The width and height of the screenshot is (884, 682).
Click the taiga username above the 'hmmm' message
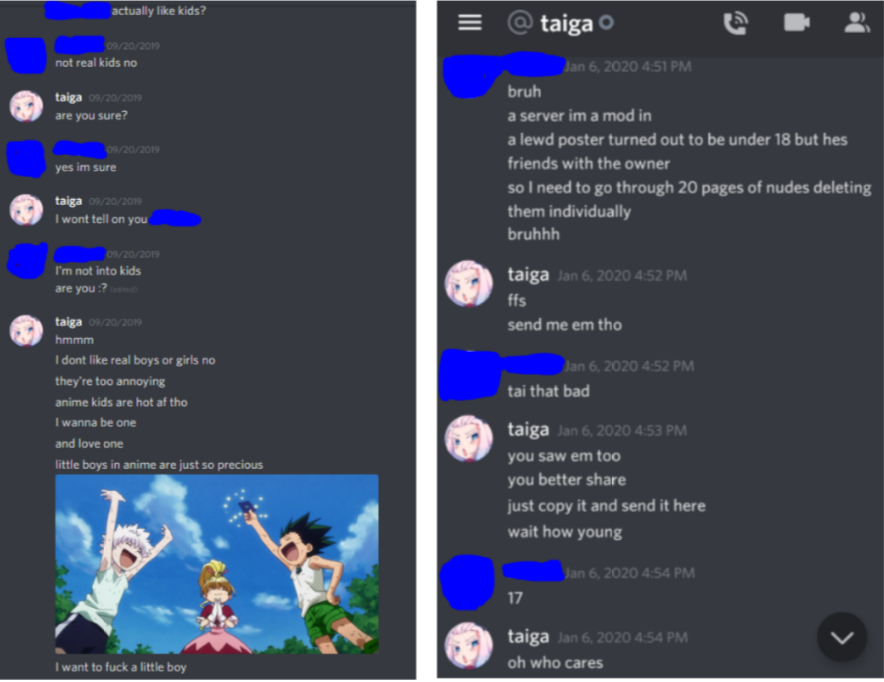click(x=69, y=322)
